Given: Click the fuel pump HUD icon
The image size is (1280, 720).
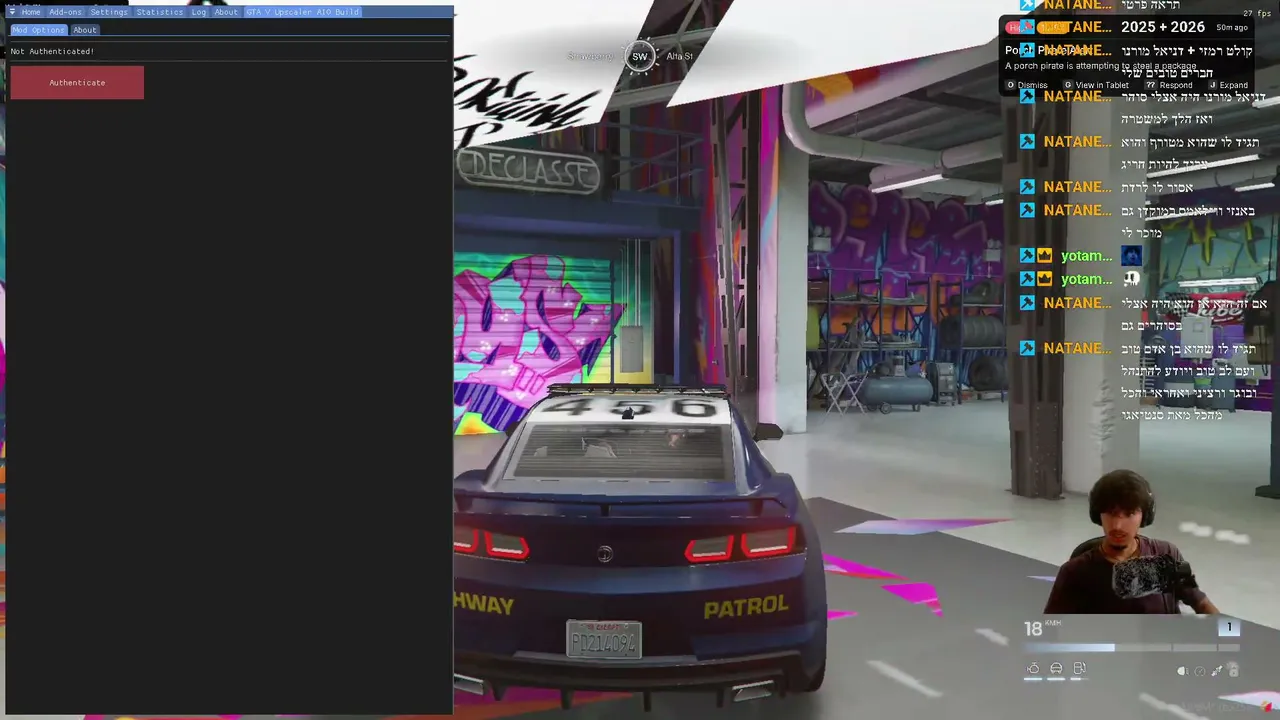Looking at the screenshot, I should point(1079,669).
